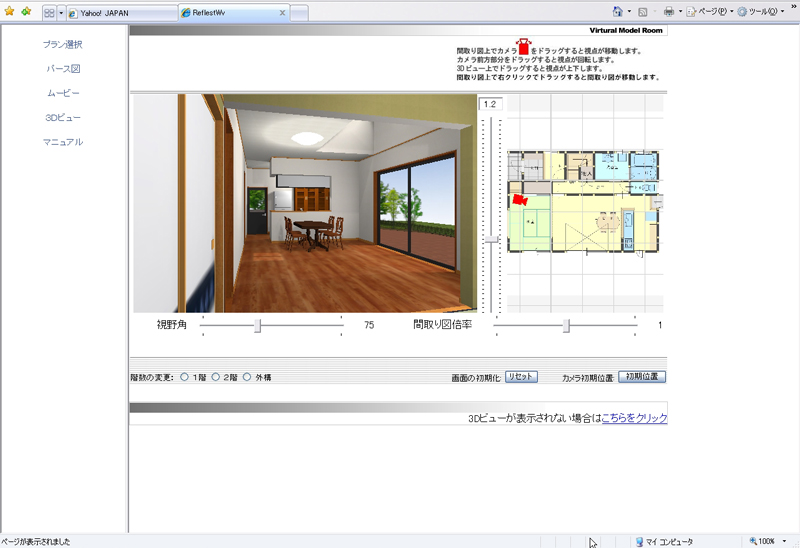800x548 pixels.
Task: Click the red camera icon on floor plan
Action: pyautogui.click(x=518, y=200)
